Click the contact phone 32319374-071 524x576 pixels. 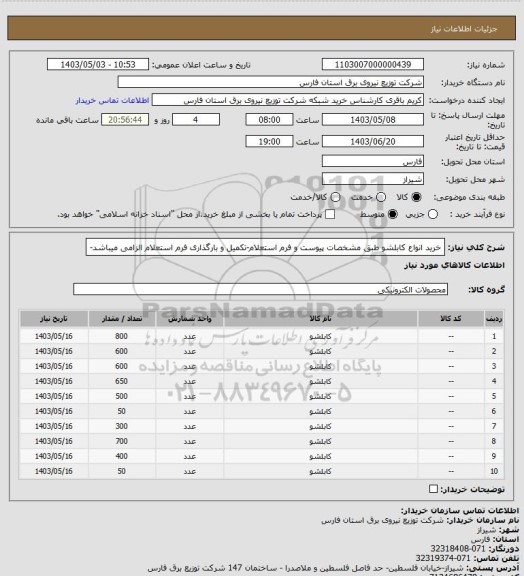click(x=443, y=558)
